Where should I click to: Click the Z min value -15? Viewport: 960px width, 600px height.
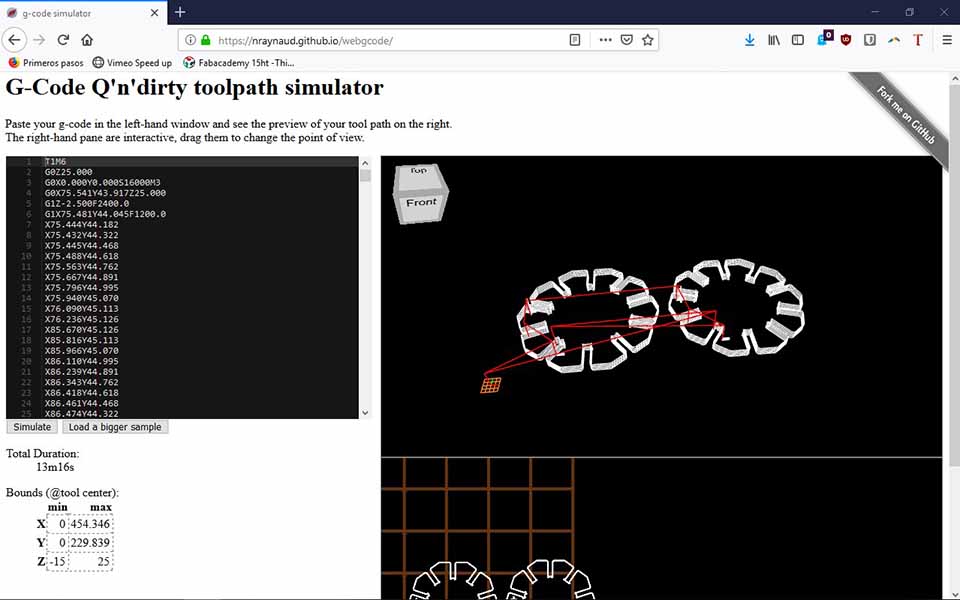tap(58, 562)
